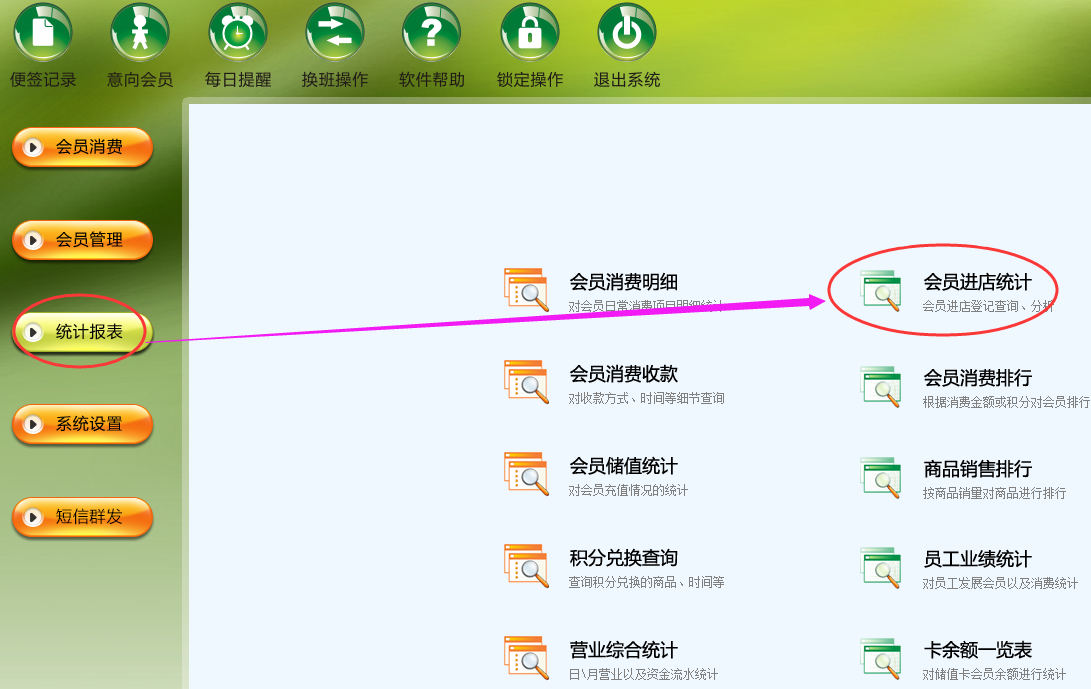View the 积分兑换查询 report
Screen dimensions: 1091x689
[x=623, y=558]
